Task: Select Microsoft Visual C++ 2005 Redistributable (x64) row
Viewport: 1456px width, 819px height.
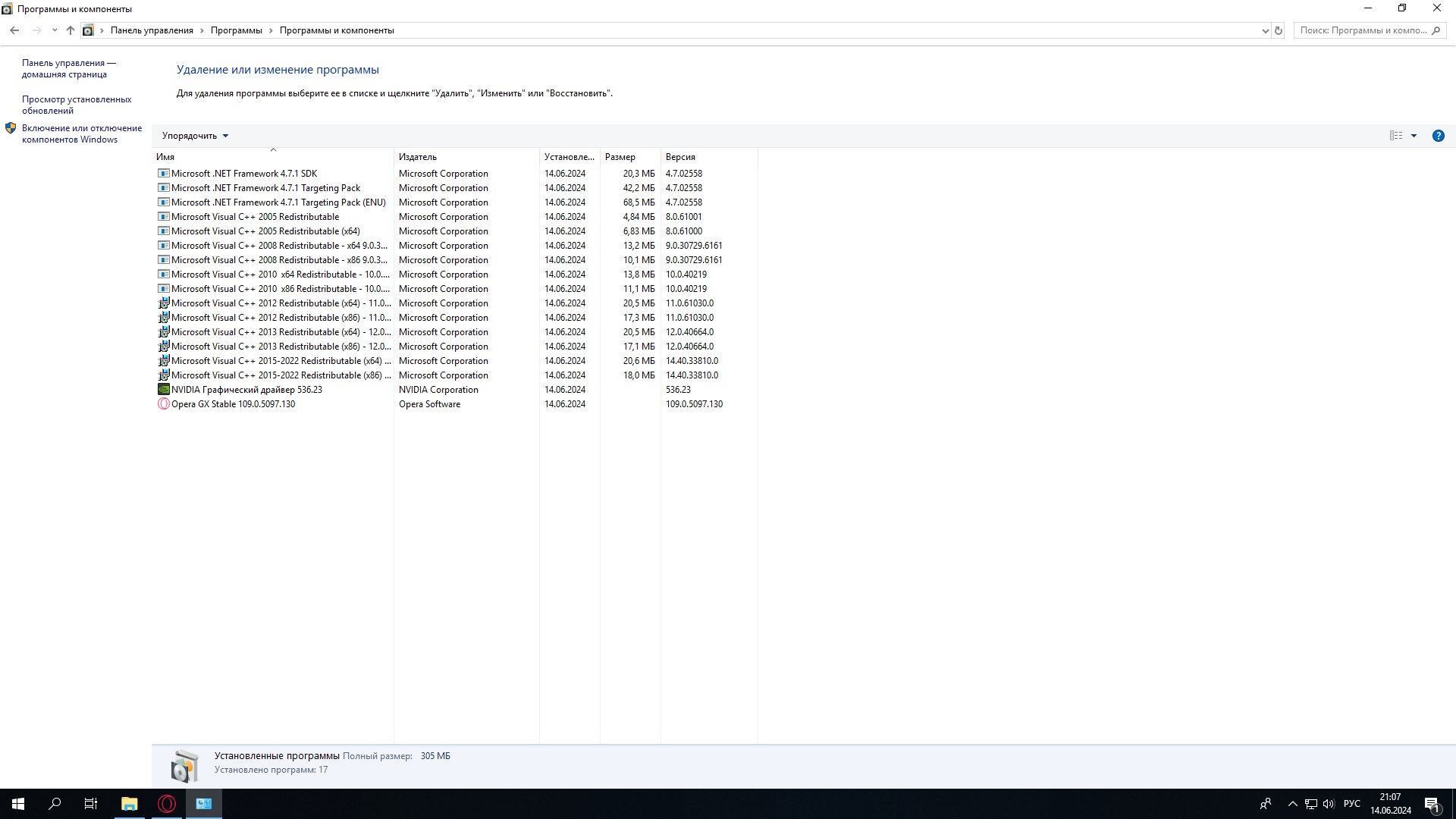Action: click(x=265, y=231)
